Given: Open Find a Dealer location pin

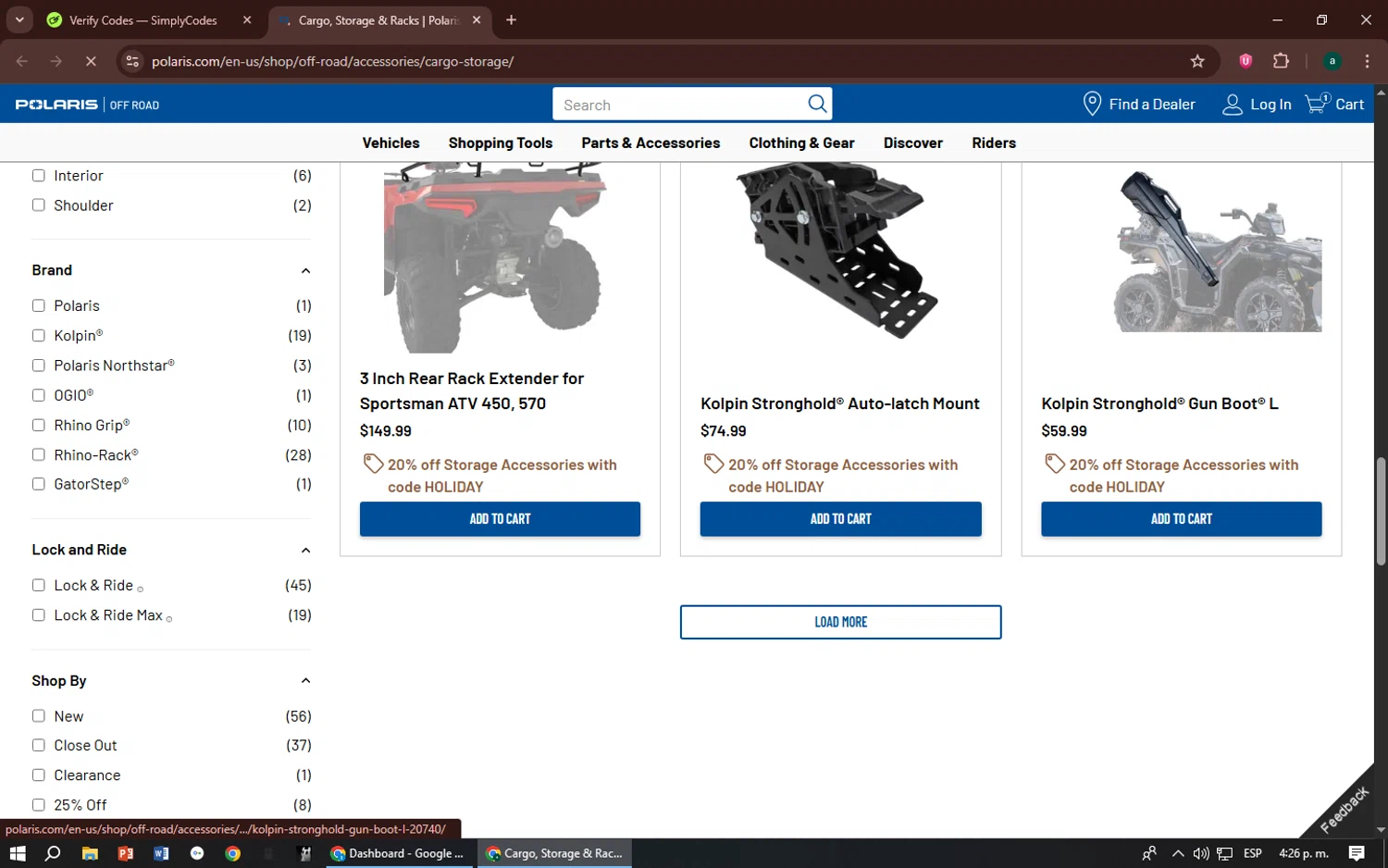Looking at the screenshot, I should click(x=1092, y=104).
